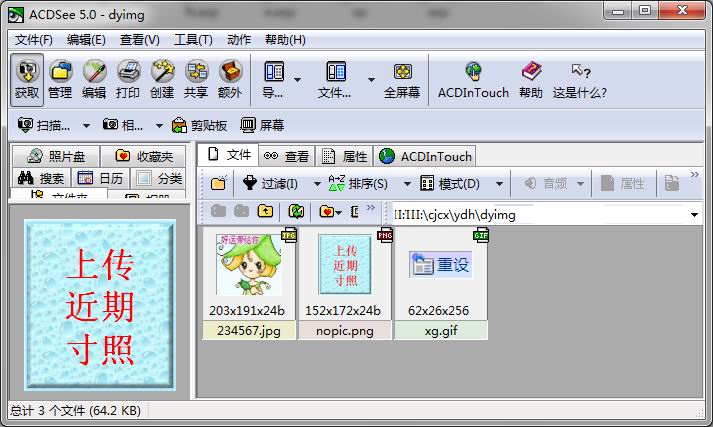Open the 管理 (Manage) tool

60,80
